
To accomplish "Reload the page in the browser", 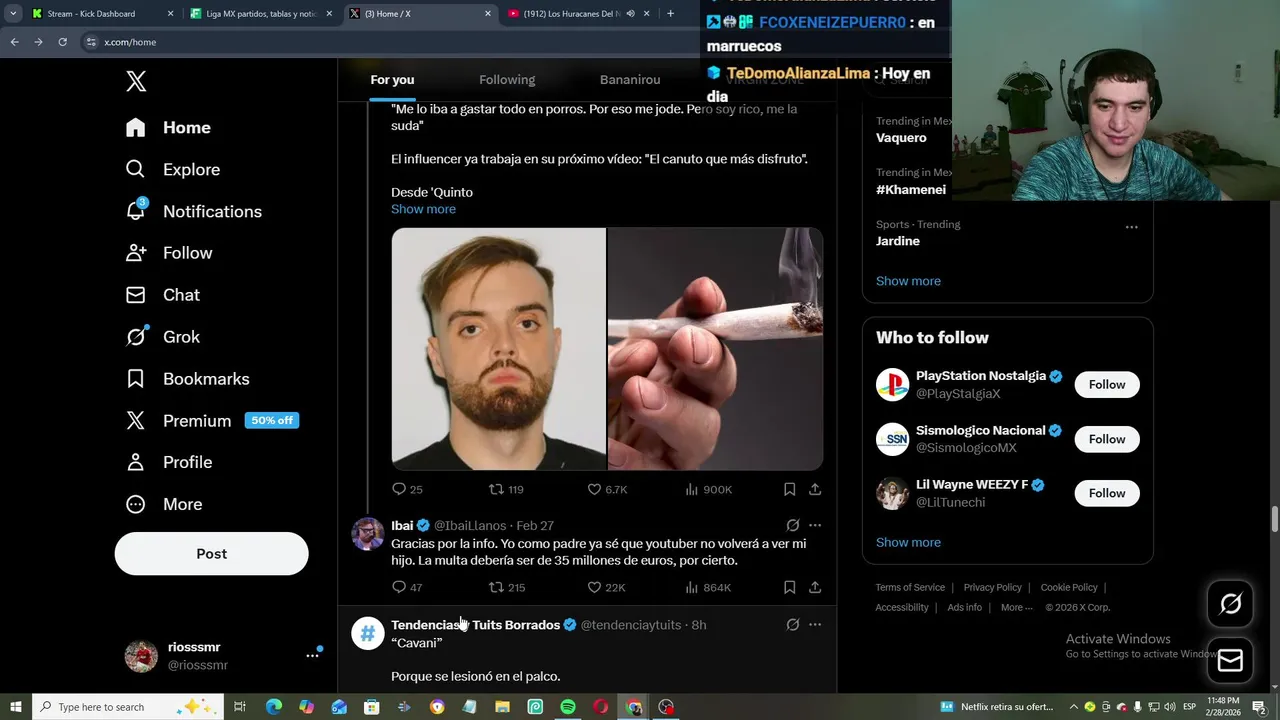I will point(62,42).
